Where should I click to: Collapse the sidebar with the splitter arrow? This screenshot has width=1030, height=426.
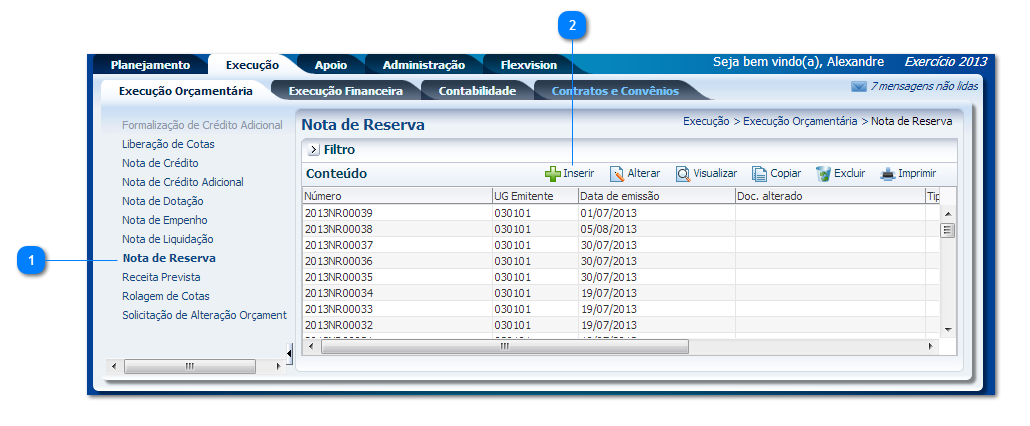pos(290,353)
